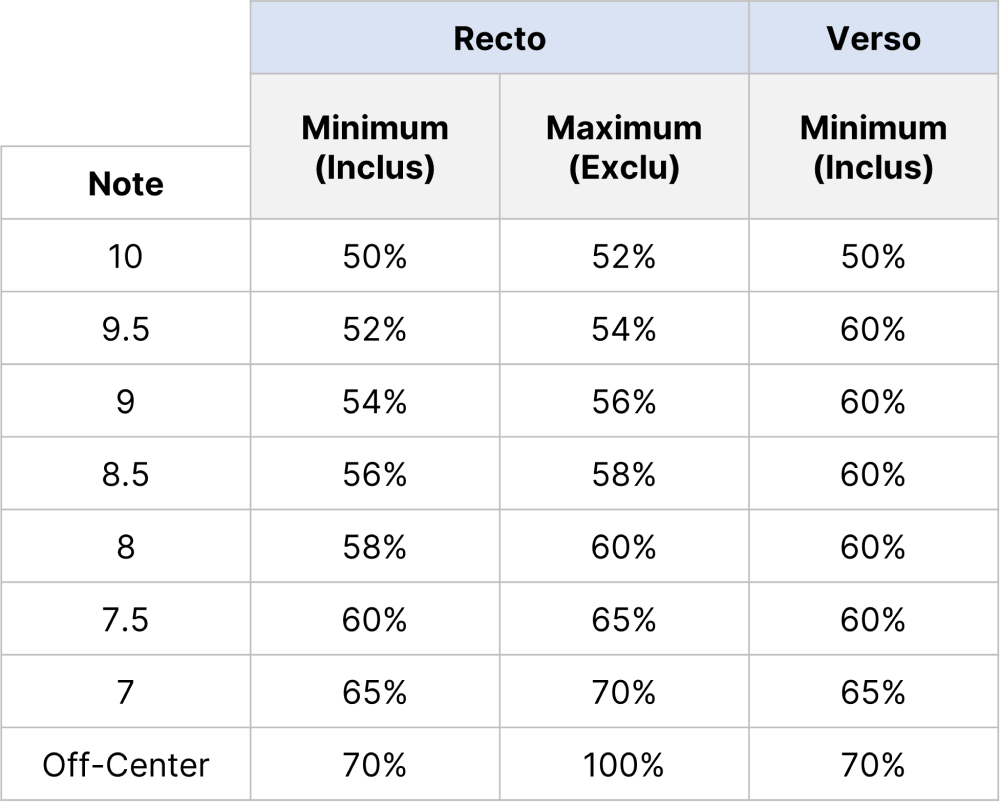
Task: Click the 9.5 note cell
Action: tap(125, 329)
